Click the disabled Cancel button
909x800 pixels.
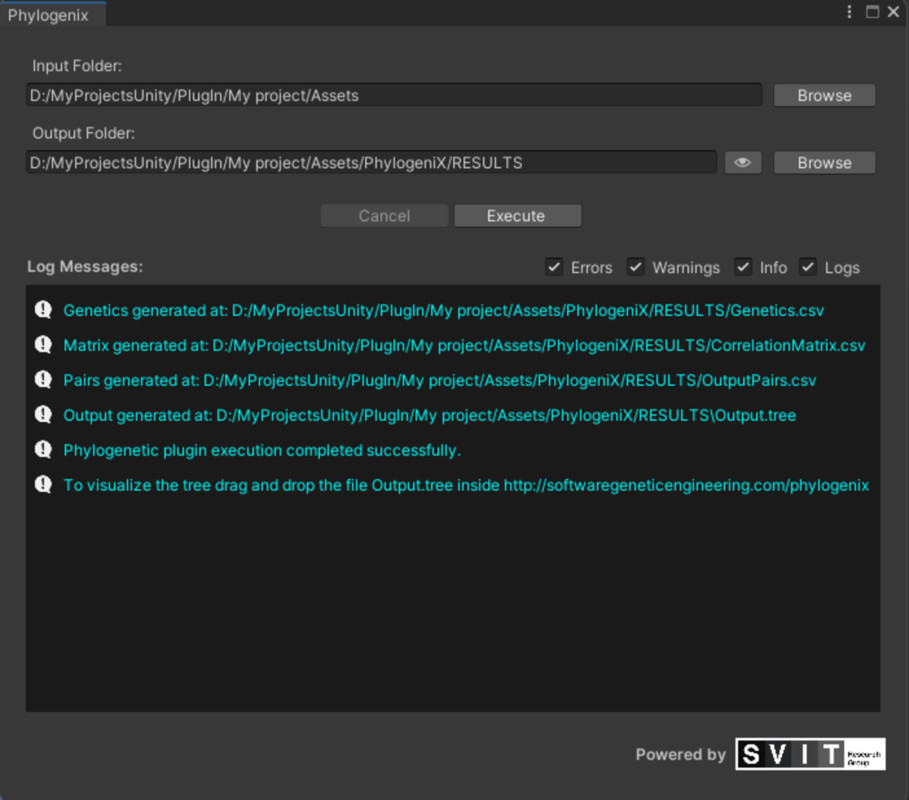click(384, 216)
